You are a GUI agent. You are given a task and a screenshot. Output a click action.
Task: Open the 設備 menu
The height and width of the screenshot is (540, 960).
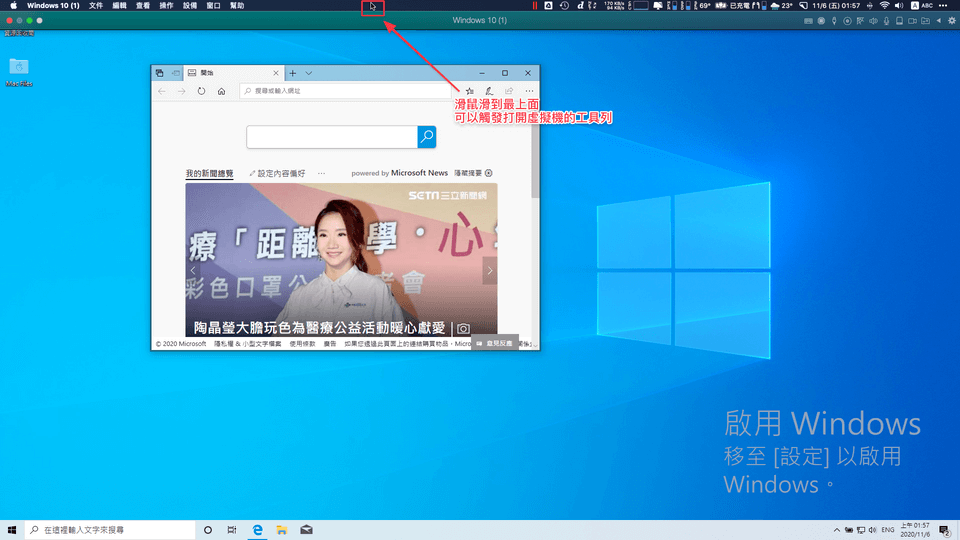click(x=190, y=6)
